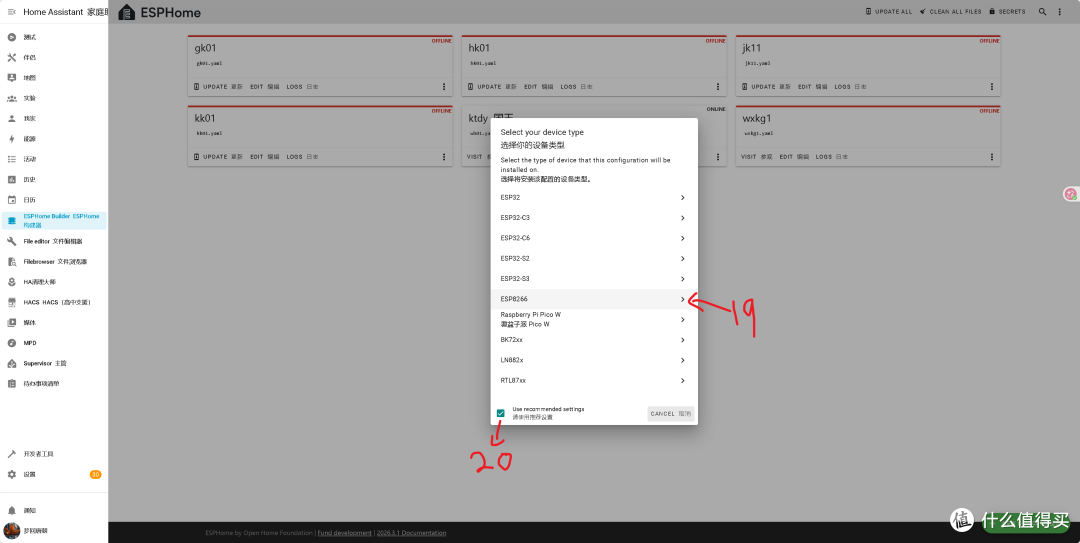This screenshot has height=543, width=1080.
Task: Click the ESPHome search magnifier icon
Action: pos(1043,12)
